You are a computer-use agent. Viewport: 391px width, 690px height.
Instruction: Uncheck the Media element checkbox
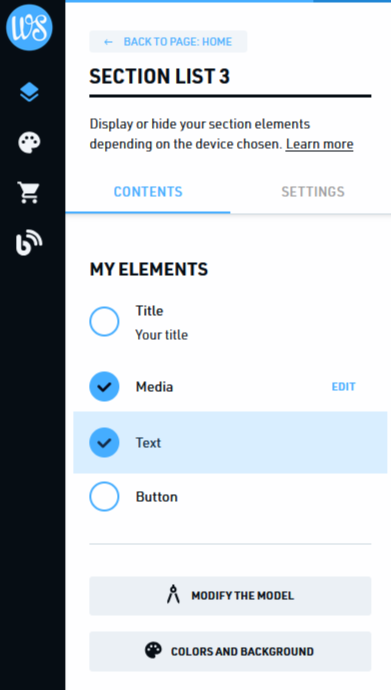click(104, 387)
